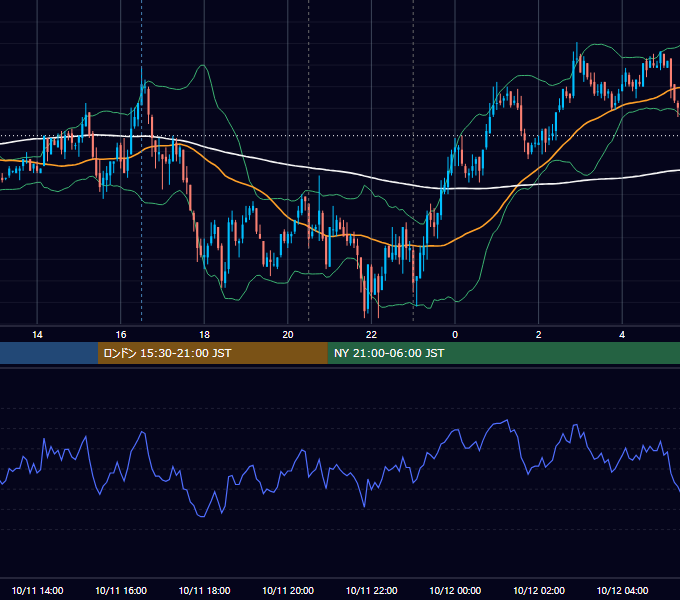Click the London session bar 15:30-21:00 JST
This screenshot has height=600, width=680.
(x=212, y=353)
